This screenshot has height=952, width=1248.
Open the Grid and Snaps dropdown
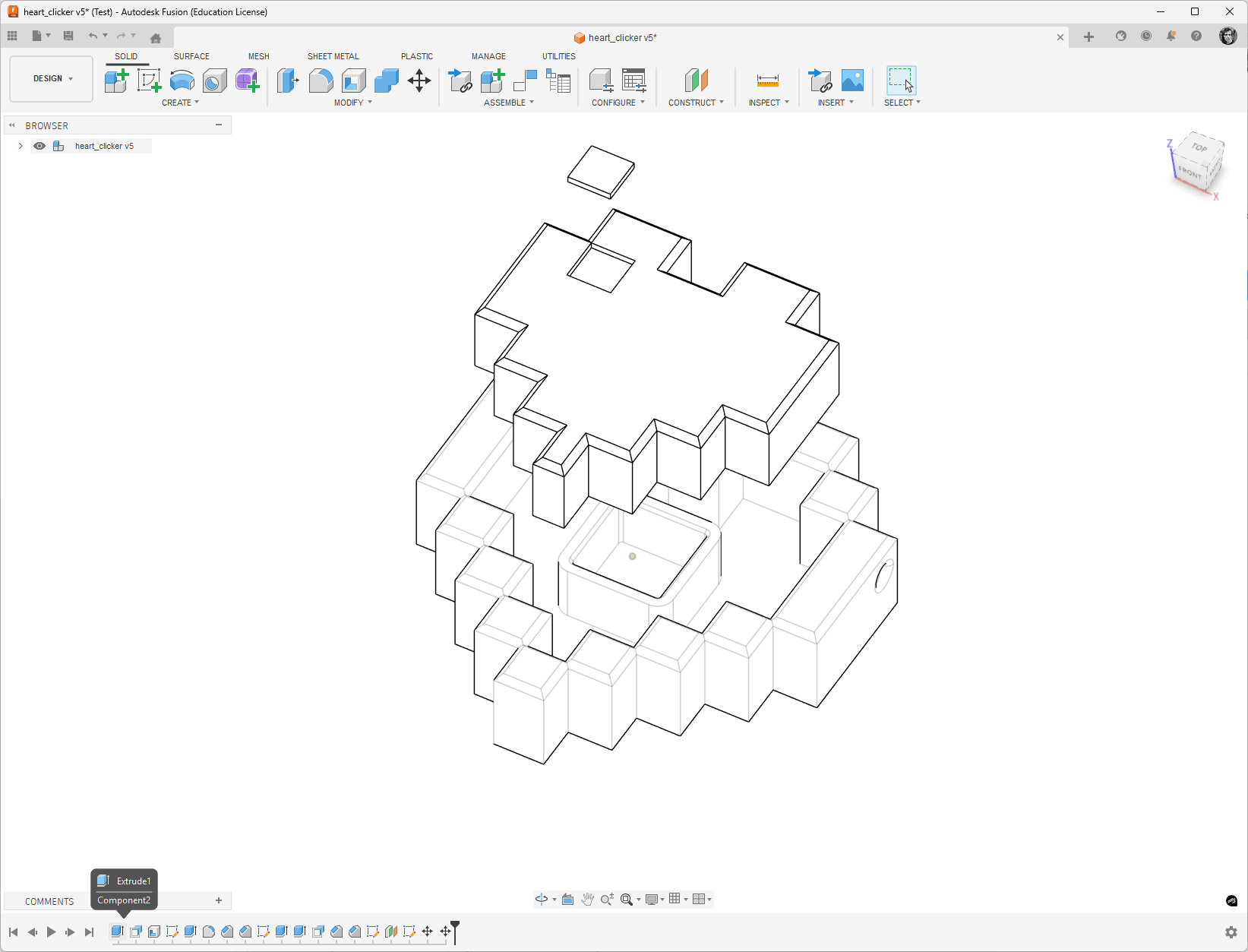point(678,899)
